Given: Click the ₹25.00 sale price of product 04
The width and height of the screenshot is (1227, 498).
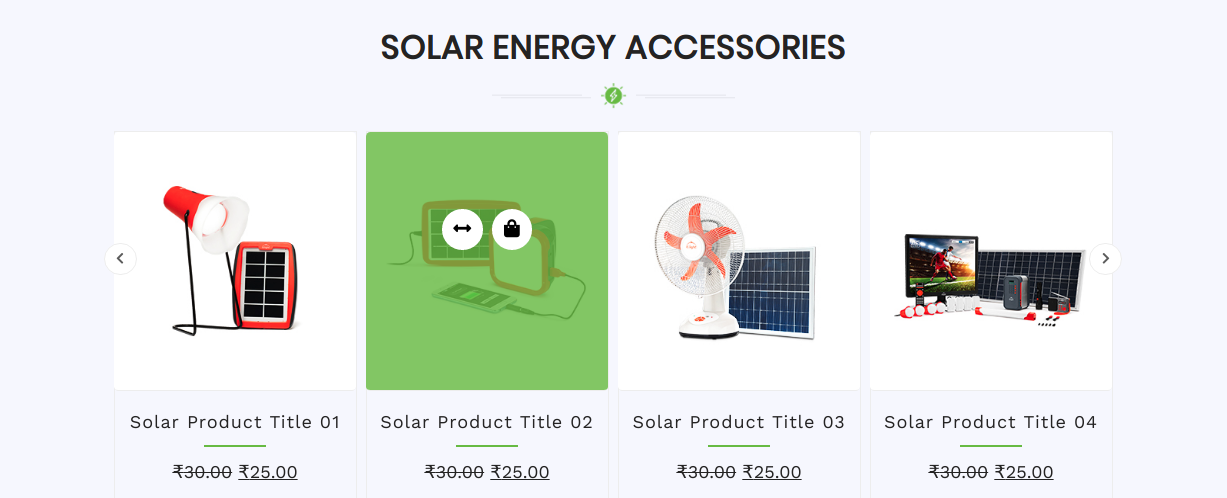Looking at the screenshot, I should pyautogui.click(x=1024, y=472).
